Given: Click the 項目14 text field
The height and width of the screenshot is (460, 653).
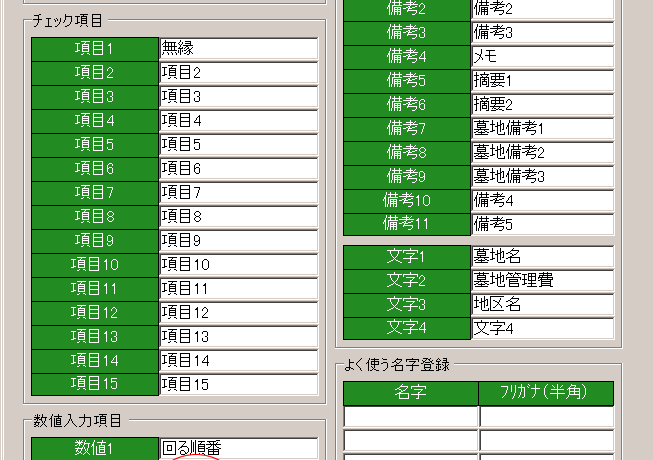Looking at the screenshot, I should pyautogui.click(x=239, y=361).
